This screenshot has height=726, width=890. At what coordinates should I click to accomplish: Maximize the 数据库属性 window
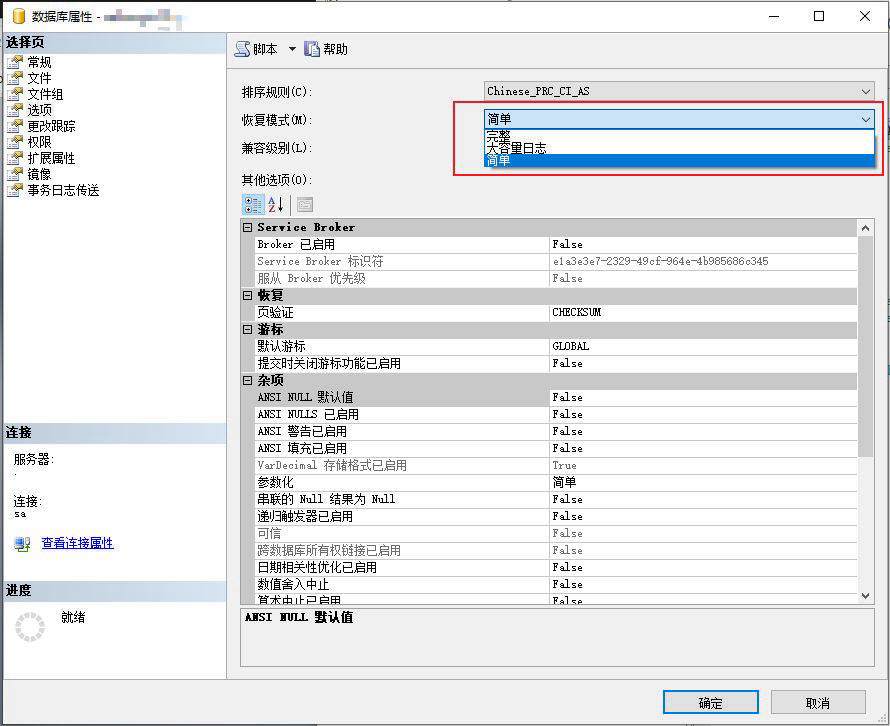[819, 16]
